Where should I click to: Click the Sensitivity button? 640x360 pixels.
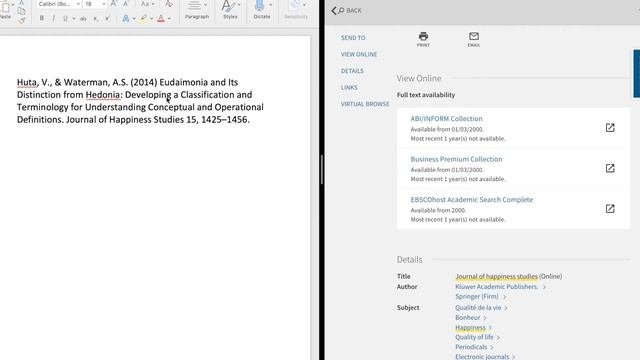point(296,10)
